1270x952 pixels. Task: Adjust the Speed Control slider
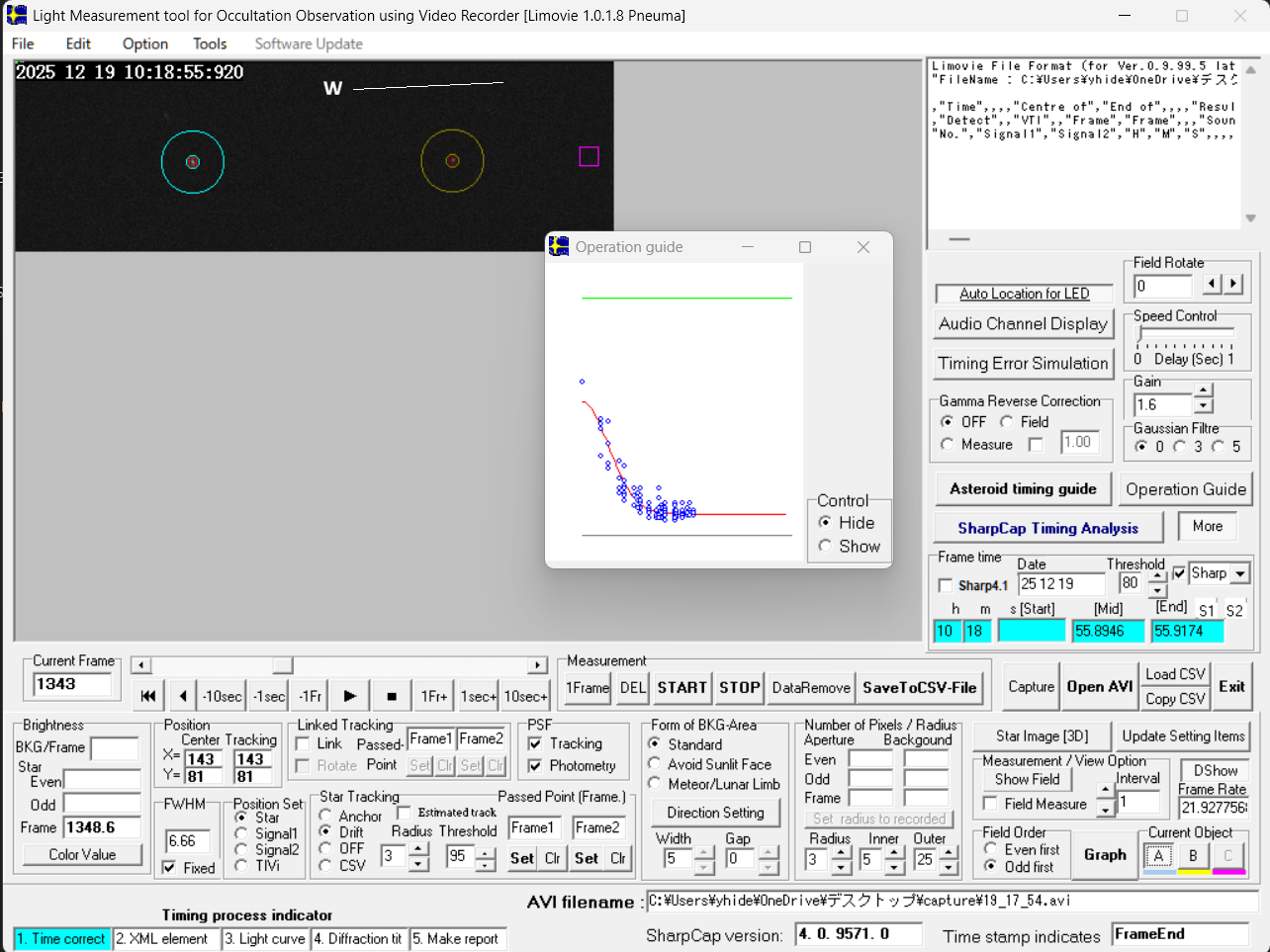coord(1140,334)
